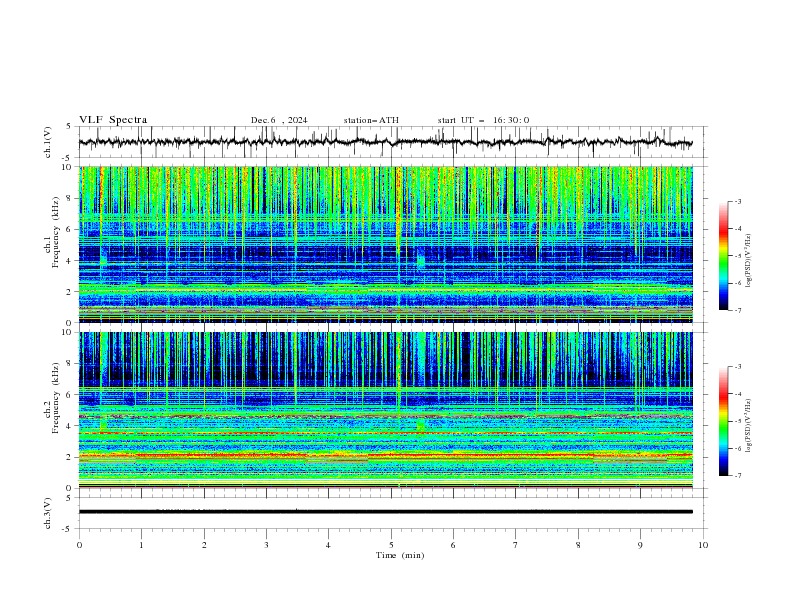Screen dimensions: 792x612
Task: Select the "Dec.6 , 2024" date text
Action: pos(279,120)
